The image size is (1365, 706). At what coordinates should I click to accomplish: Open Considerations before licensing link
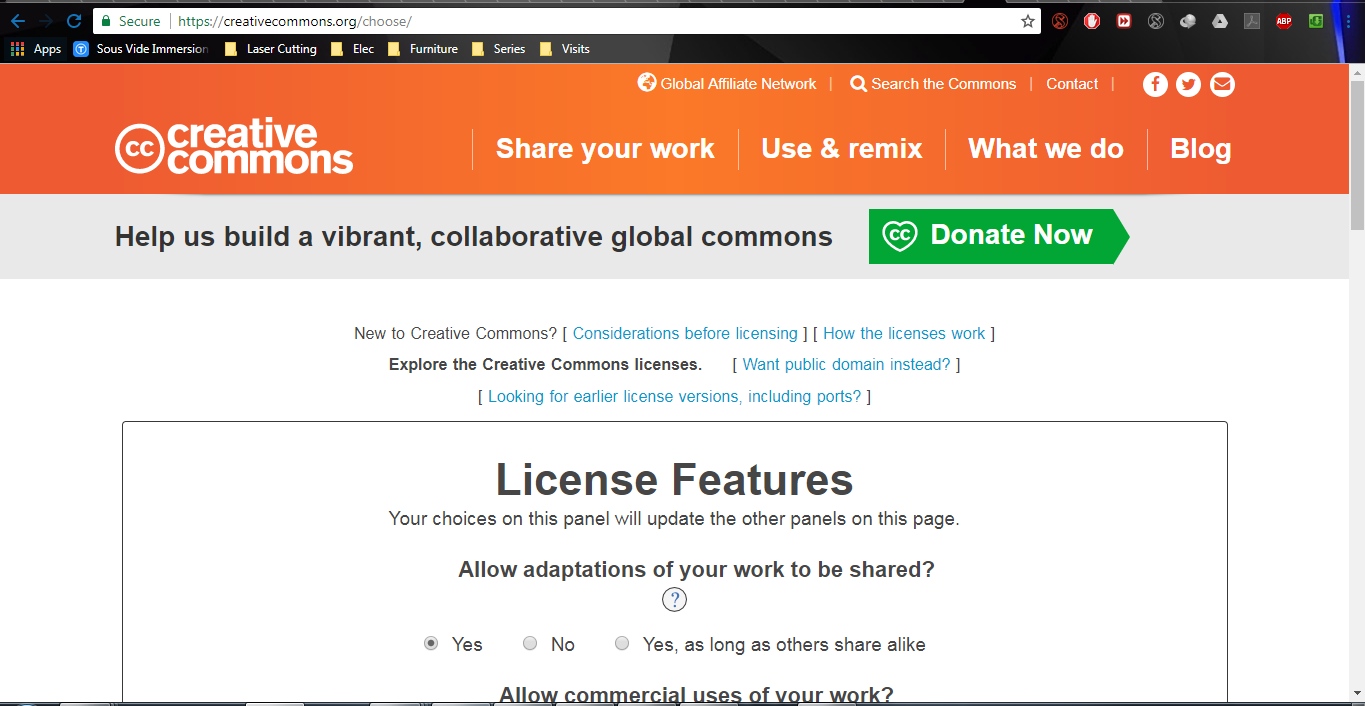click(x=685, y=334)
